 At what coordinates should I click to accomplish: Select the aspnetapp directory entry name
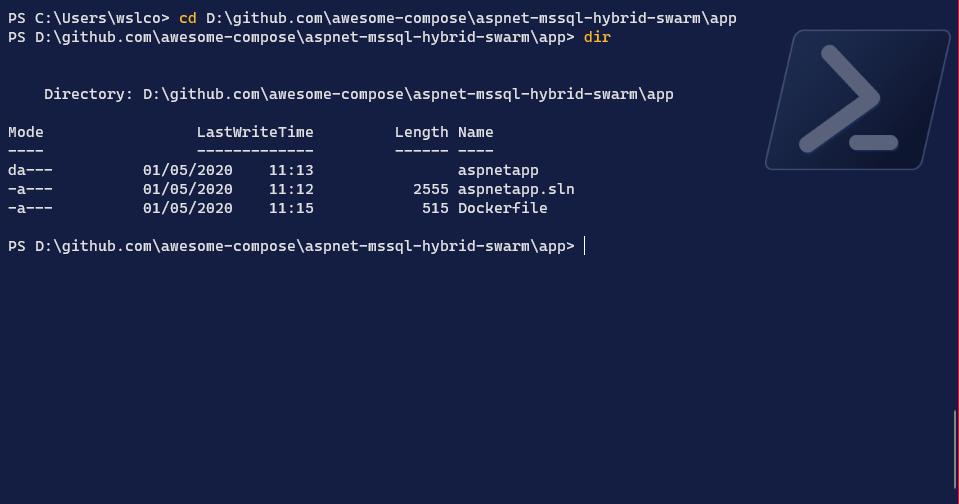click(498, 170)
